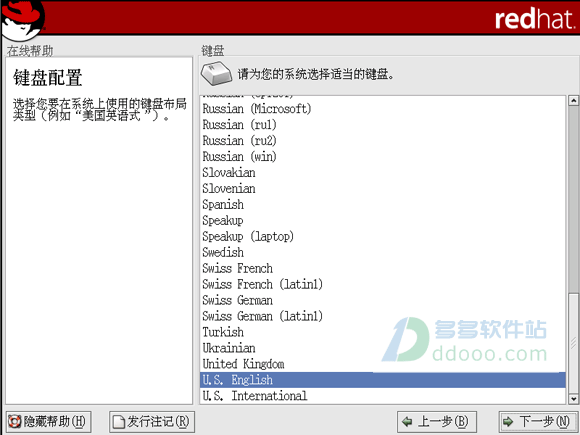Select Swiss German without latin1

[x=382, y=300]
